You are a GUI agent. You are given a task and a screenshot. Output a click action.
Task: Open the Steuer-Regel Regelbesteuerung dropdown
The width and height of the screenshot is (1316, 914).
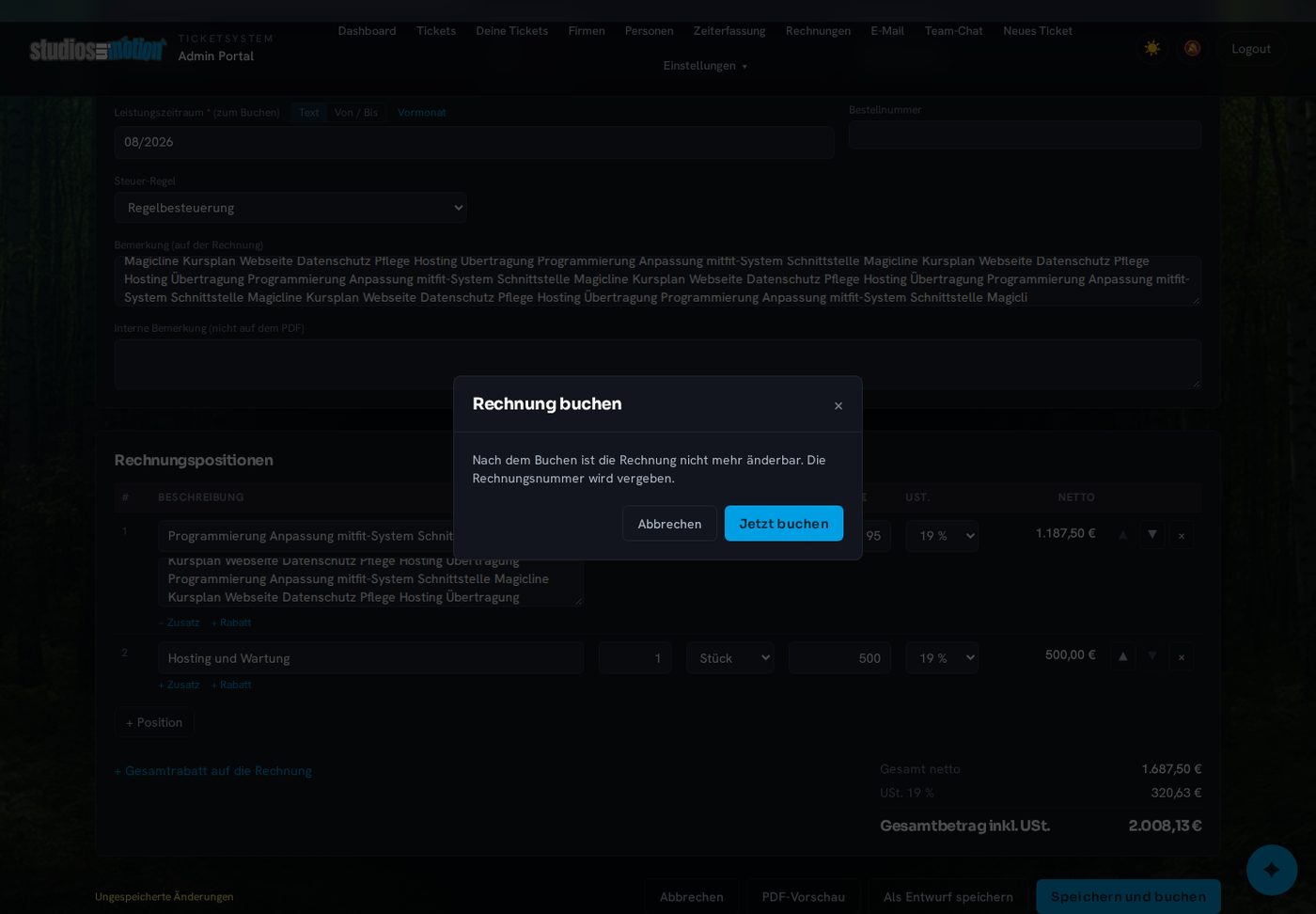pyautogui.click(x=290, y=208)
